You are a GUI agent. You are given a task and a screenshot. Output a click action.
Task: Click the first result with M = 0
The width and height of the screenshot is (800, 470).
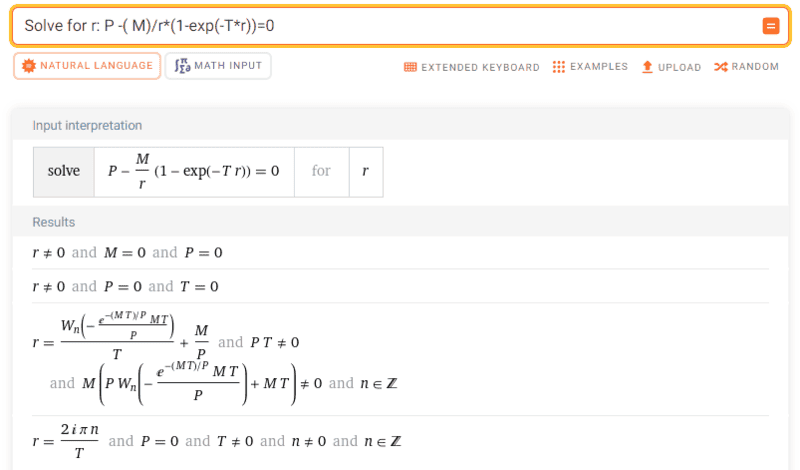coord(127,253)
